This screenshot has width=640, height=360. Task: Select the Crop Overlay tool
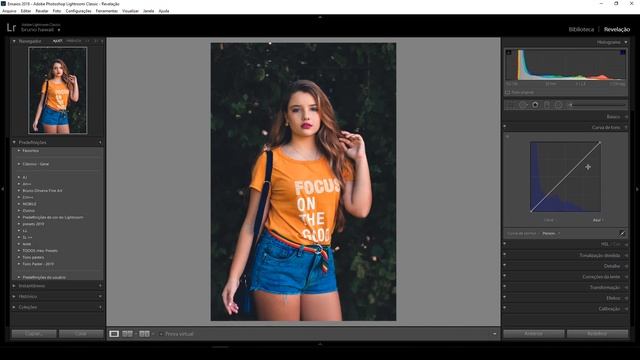click(x=510, y=105)
